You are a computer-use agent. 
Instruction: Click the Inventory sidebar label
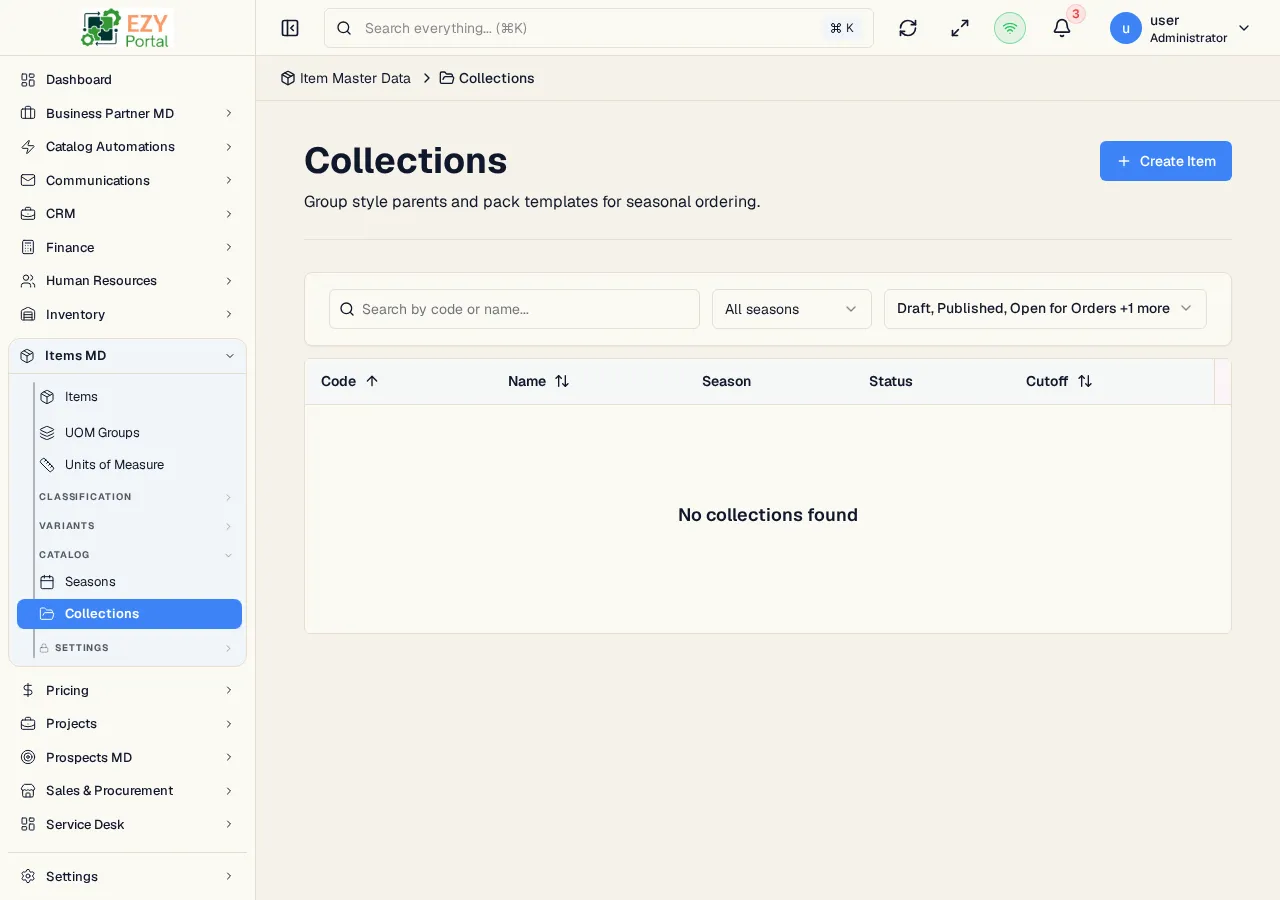coord(75,314)
